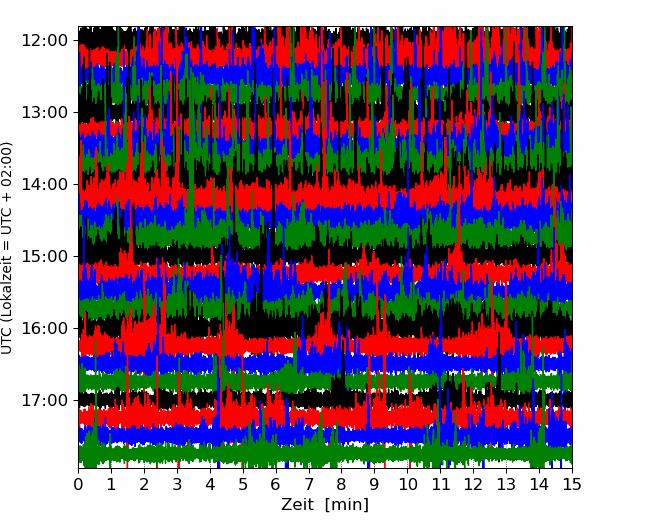
Task: Click the 13:00 y-axis tick label
Action: pyautogui.click(x=44, y=112)
